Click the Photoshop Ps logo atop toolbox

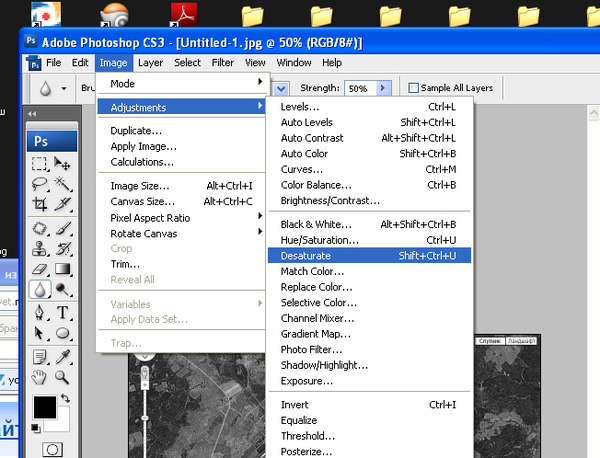(x=52, y=141)
